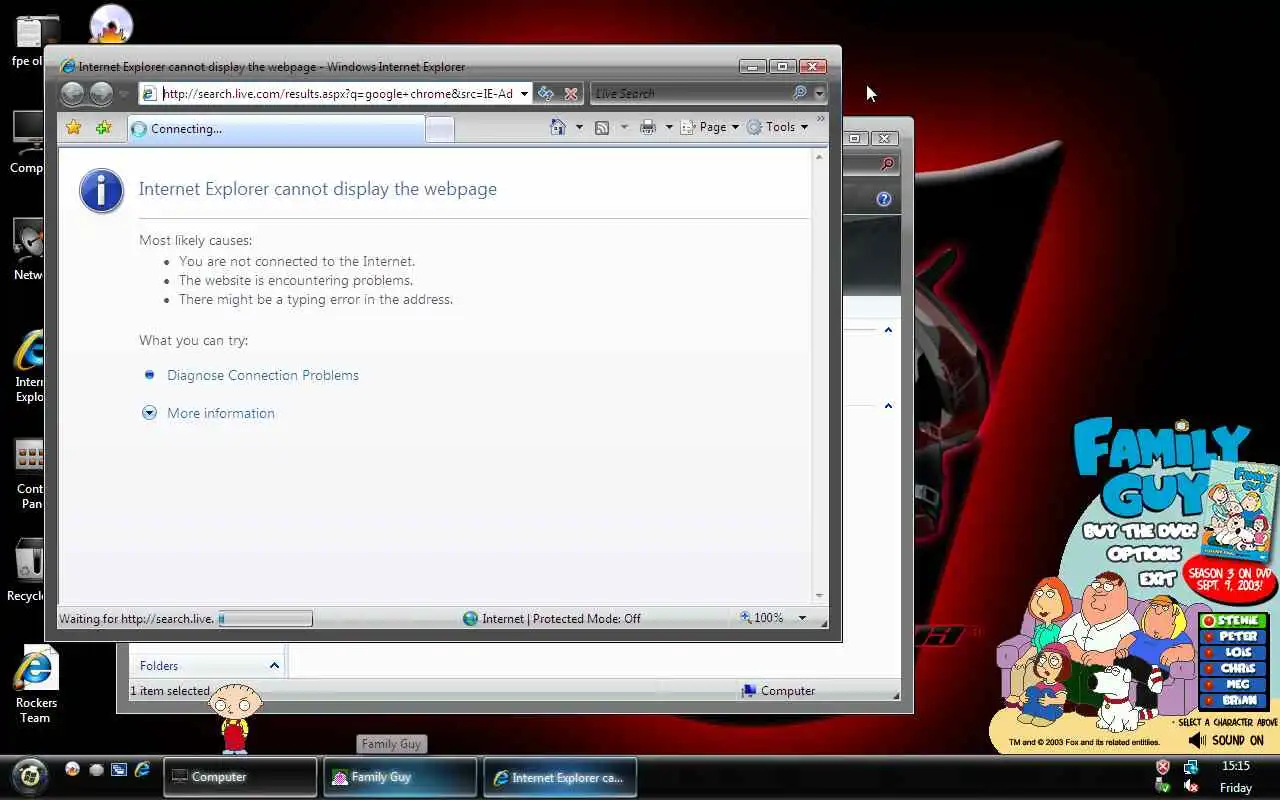Image resolution: width=1280 pixels, height=800 pixels.
Task: Open the Rockers Team desktop shortcut
Action: click(35, 685)
